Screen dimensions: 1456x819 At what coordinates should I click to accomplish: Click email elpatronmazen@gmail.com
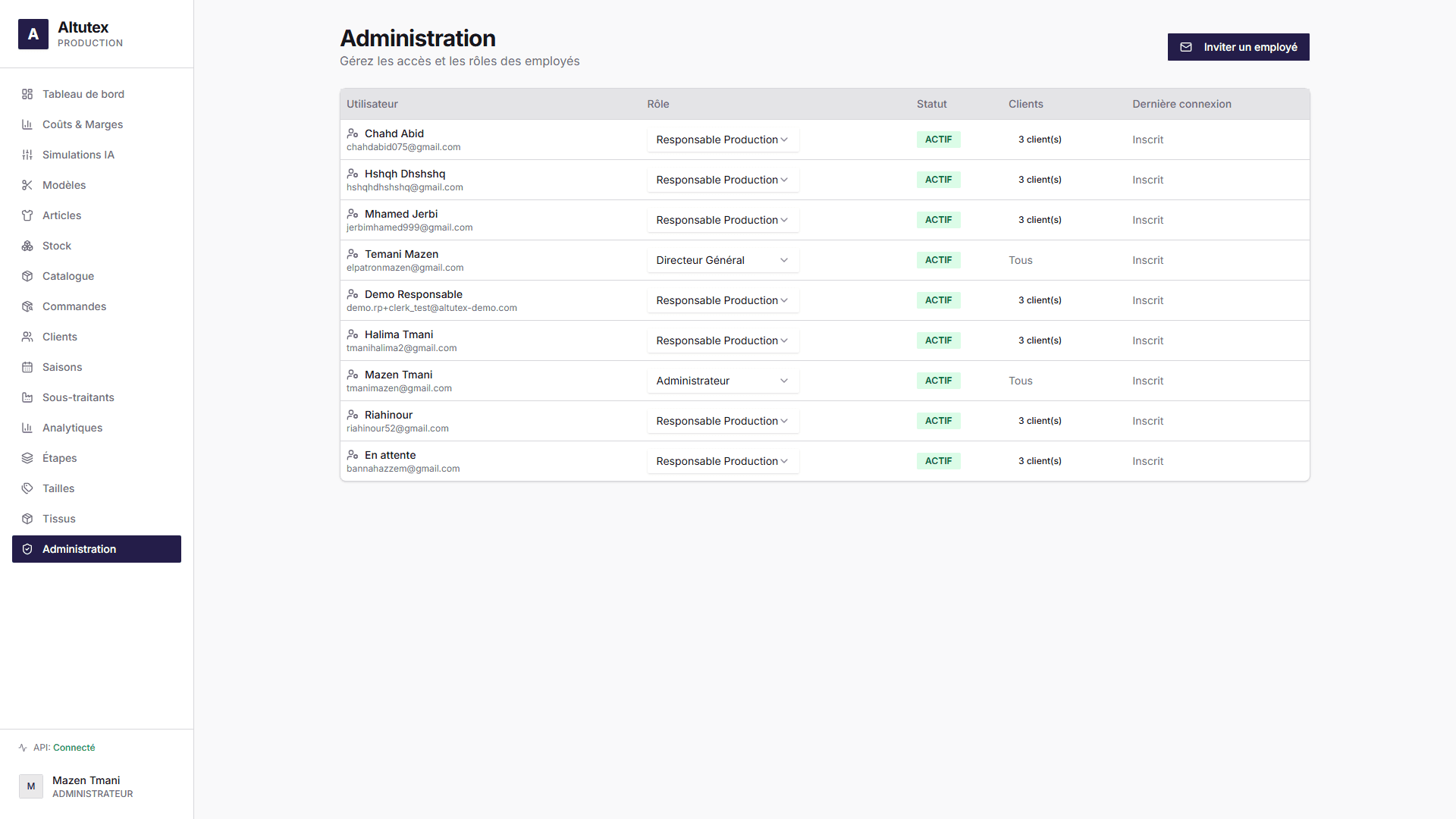[405, 268]
